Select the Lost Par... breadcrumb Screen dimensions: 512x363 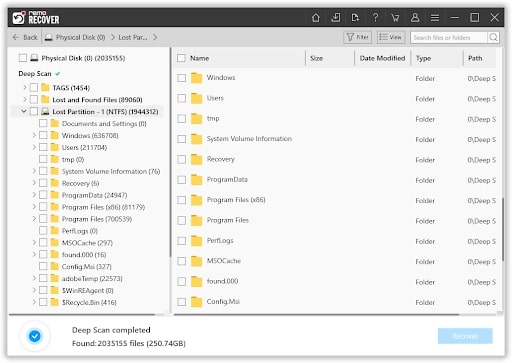[x=133, y=37]
